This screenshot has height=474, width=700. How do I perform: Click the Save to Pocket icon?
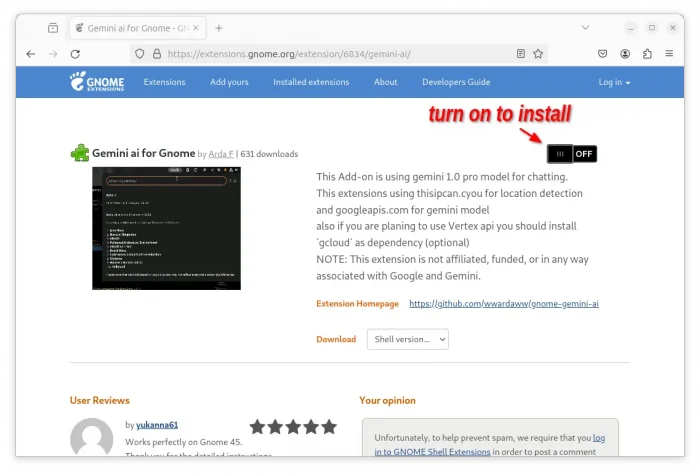[x=603, y=54]
